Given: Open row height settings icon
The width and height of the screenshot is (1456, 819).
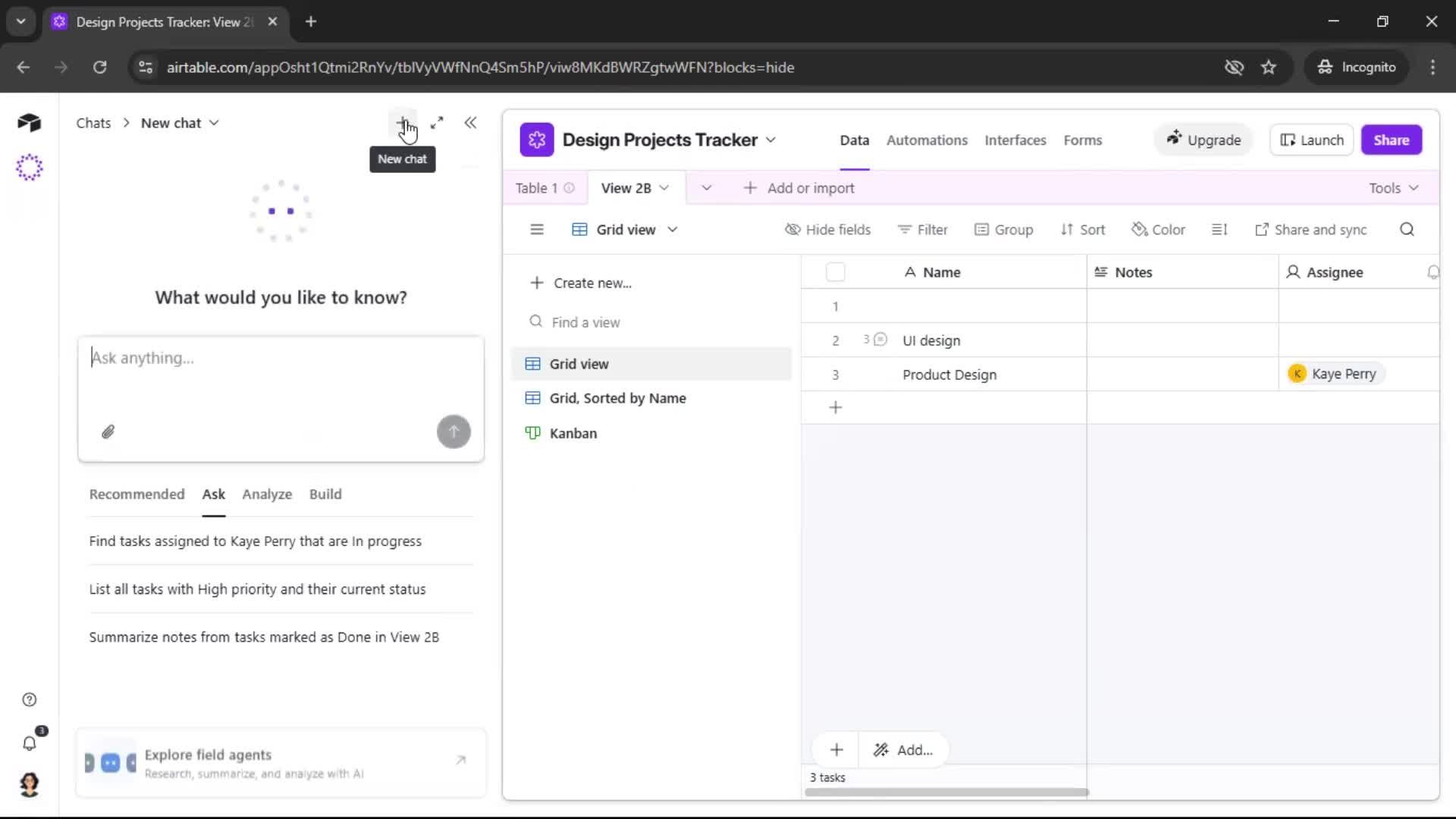Looking at the screenshot, I should click(1219, 229).
